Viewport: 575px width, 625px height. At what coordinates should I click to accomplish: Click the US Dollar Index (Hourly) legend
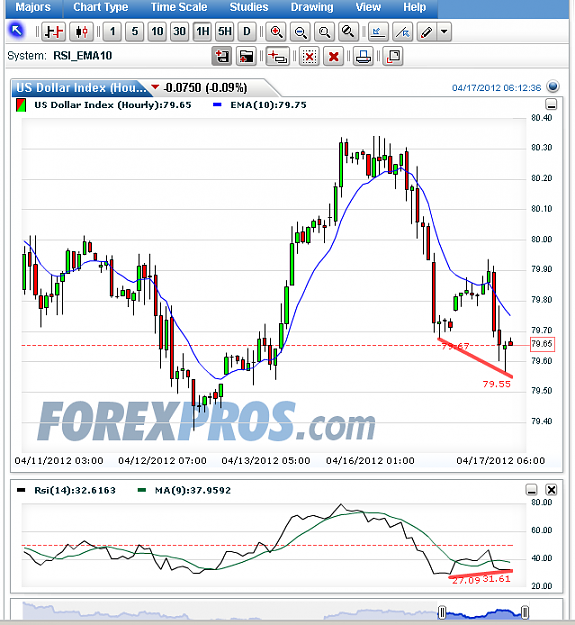[x=113, y=105]
